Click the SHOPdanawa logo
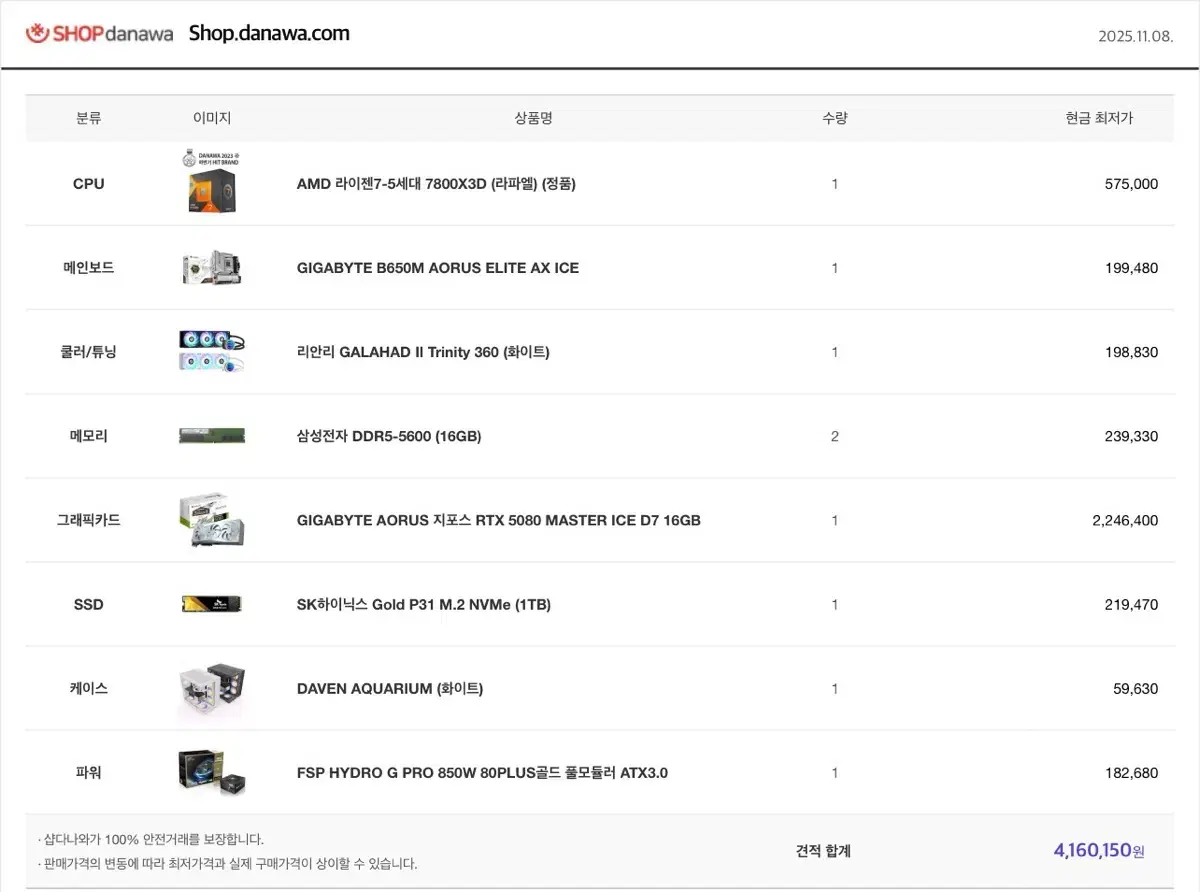Screen dimensions: 1200x892 click(100, 33)
